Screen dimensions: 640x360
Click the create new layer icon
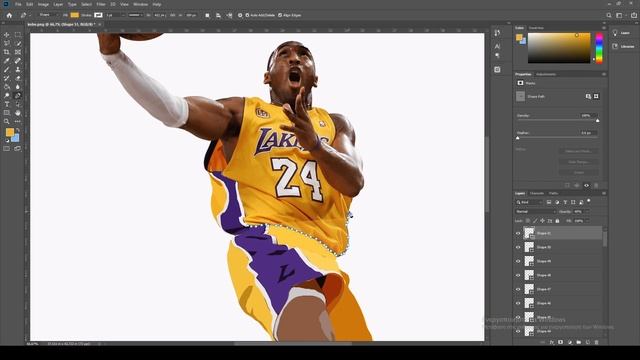588,342
